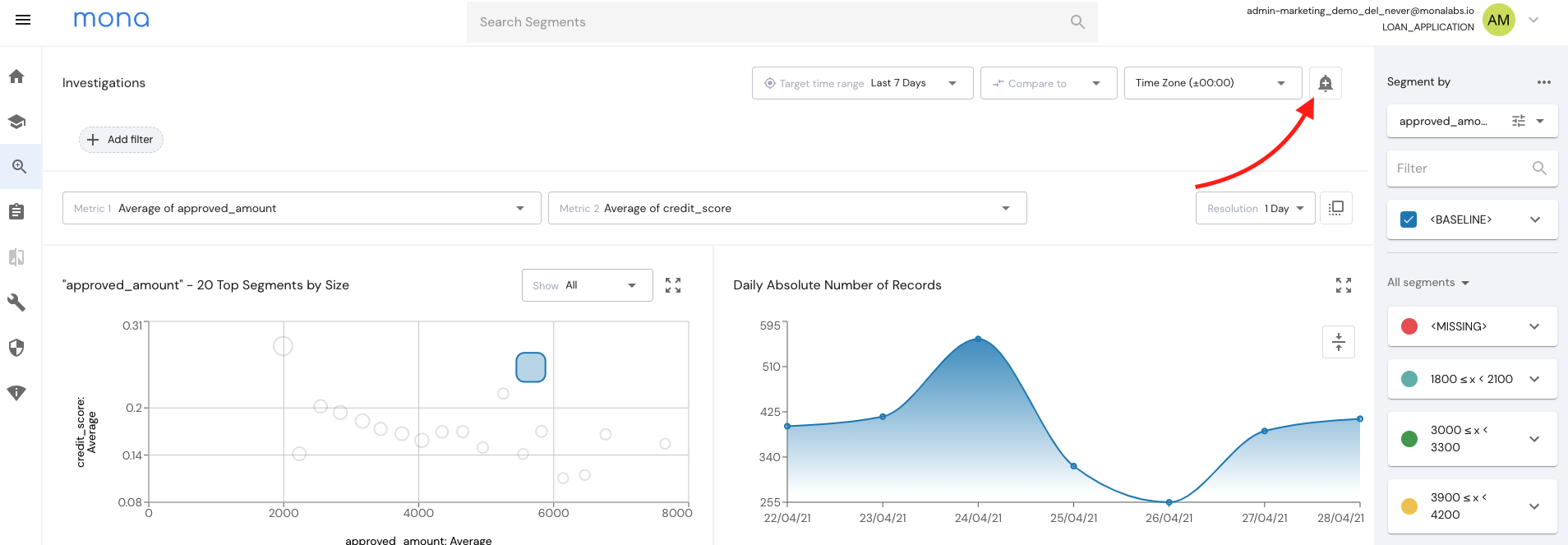The width and height of the screenshot is (1568, 545).
Task: Open Metric 1 dropdown selector
Action: click(x=301, y=208)
